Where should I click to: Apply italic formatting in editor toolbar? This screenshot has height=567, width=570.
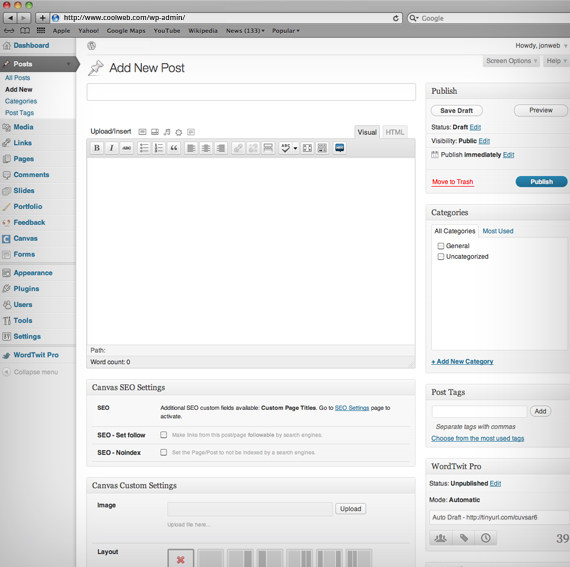[112, 148]
